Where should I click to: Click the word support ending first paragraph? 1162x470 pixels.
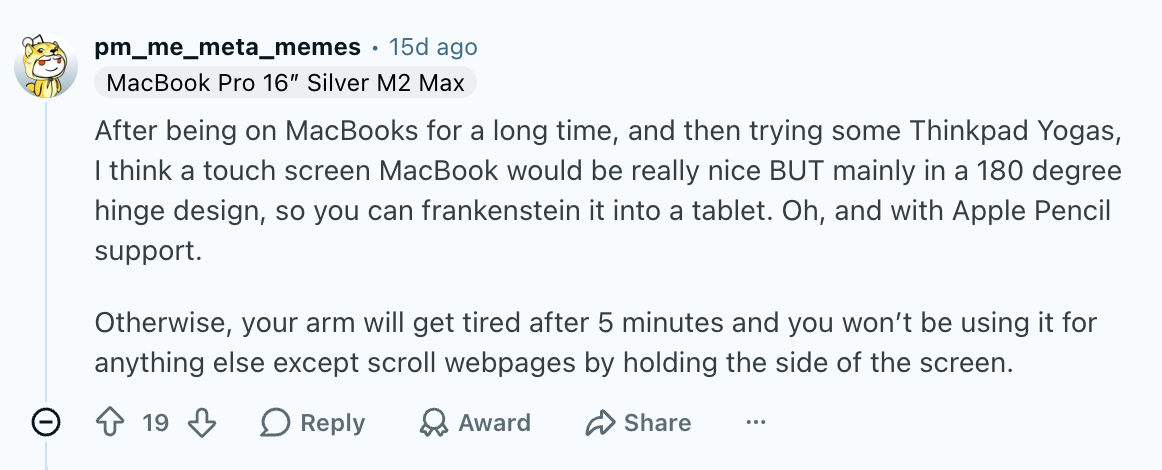click(x=147, y=252)
